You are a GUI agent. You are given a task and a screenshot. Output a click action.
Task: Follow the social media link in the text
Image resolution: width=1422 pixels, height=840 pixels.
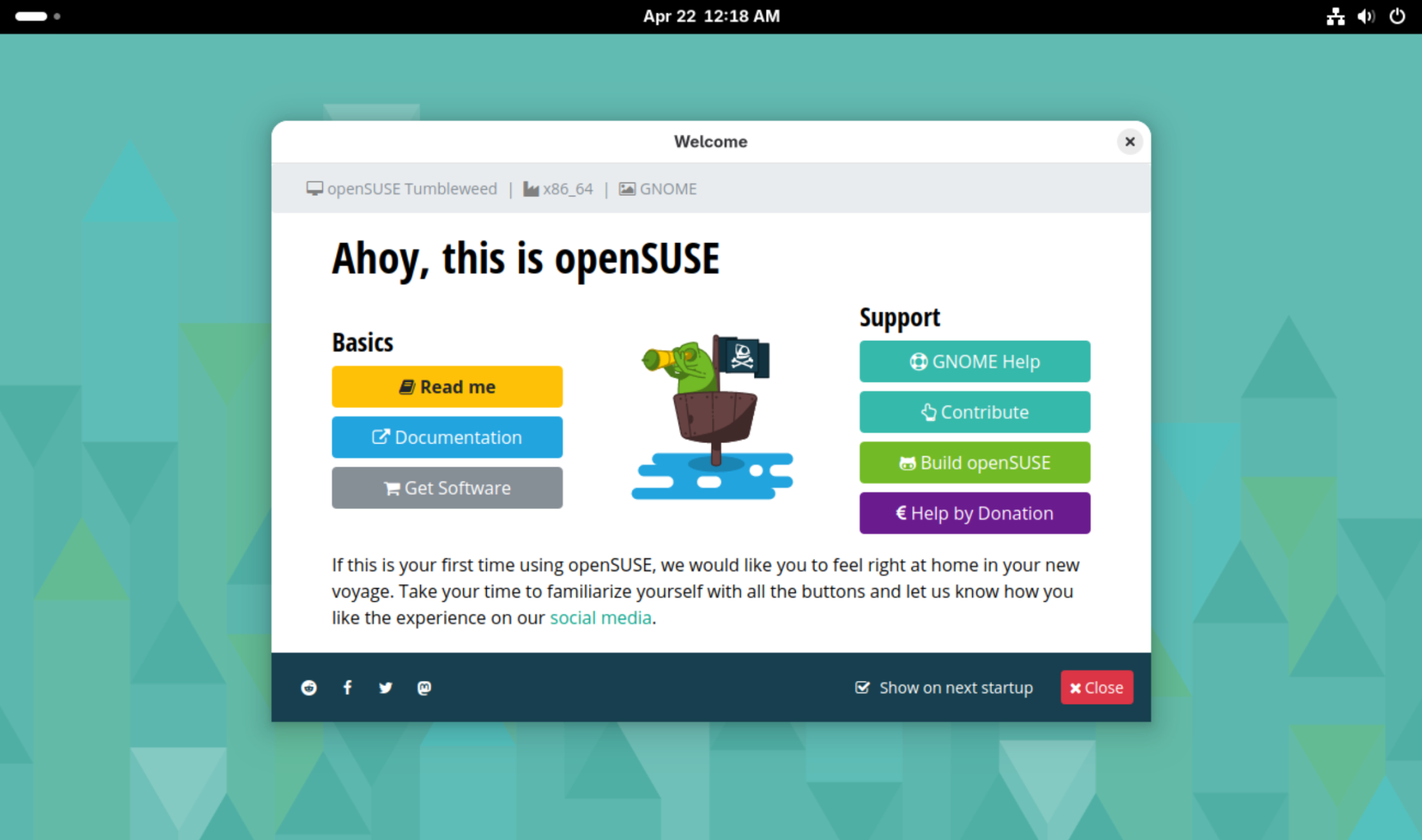click(x=601, y=617)
